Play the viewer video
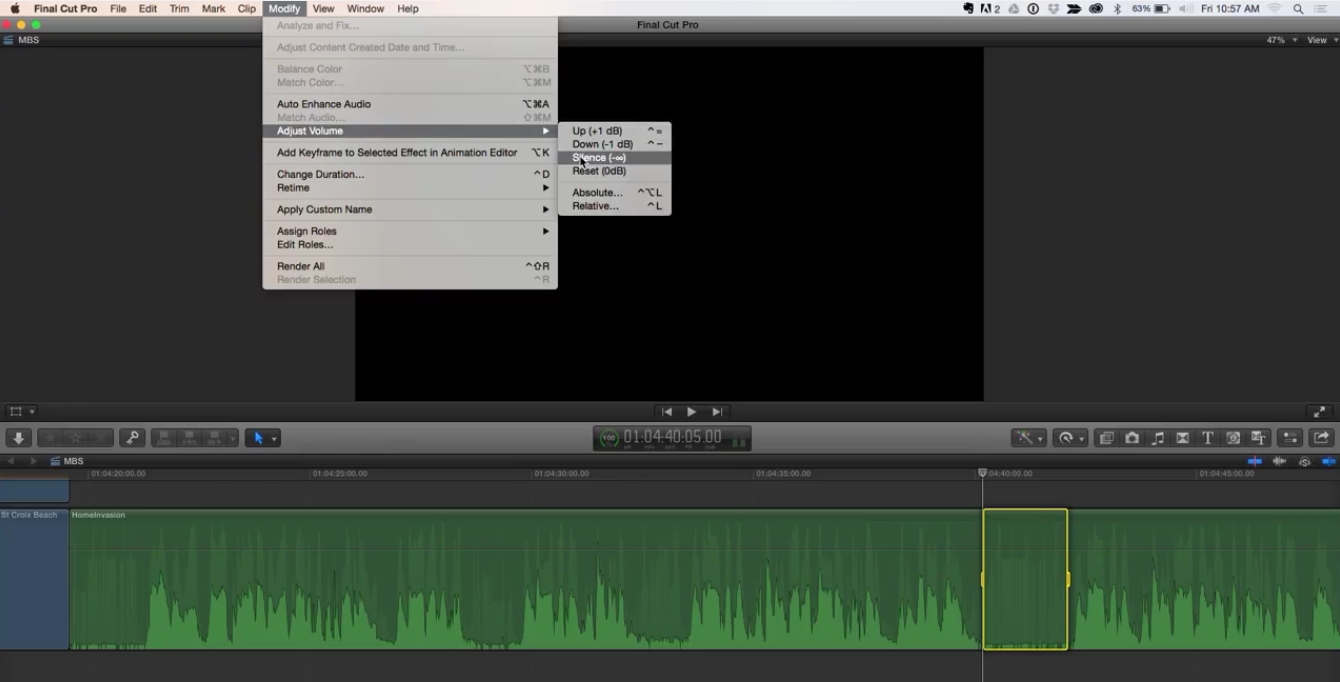The image size is (1340, 682). pyautogui.click(x=691, y=412)
